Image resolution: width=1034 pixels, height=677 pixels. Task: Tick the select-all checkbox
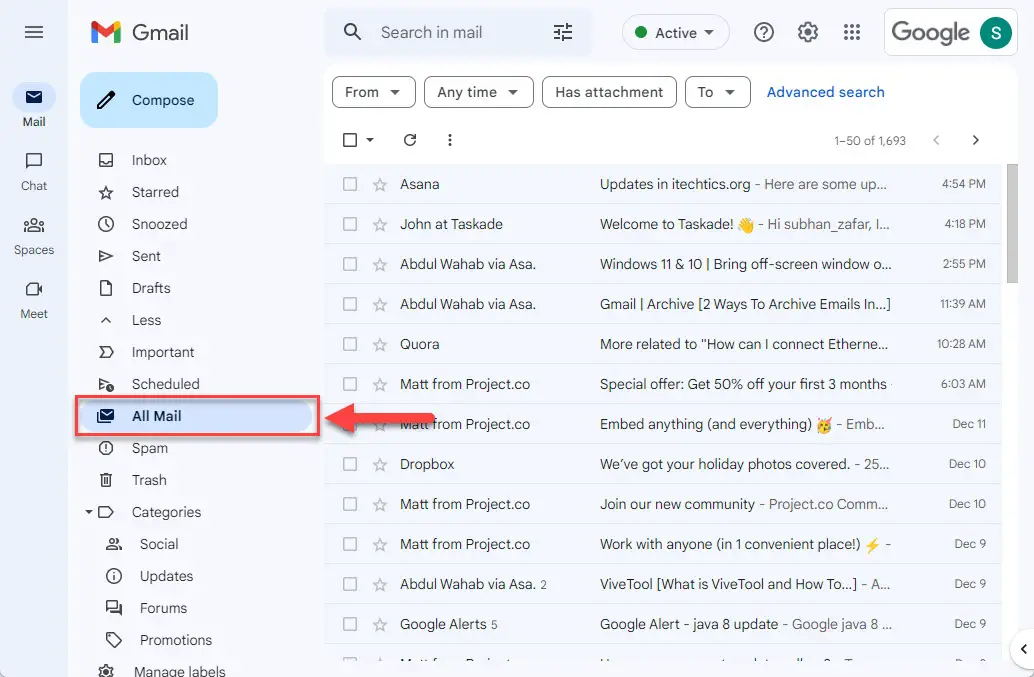[350, 140]
